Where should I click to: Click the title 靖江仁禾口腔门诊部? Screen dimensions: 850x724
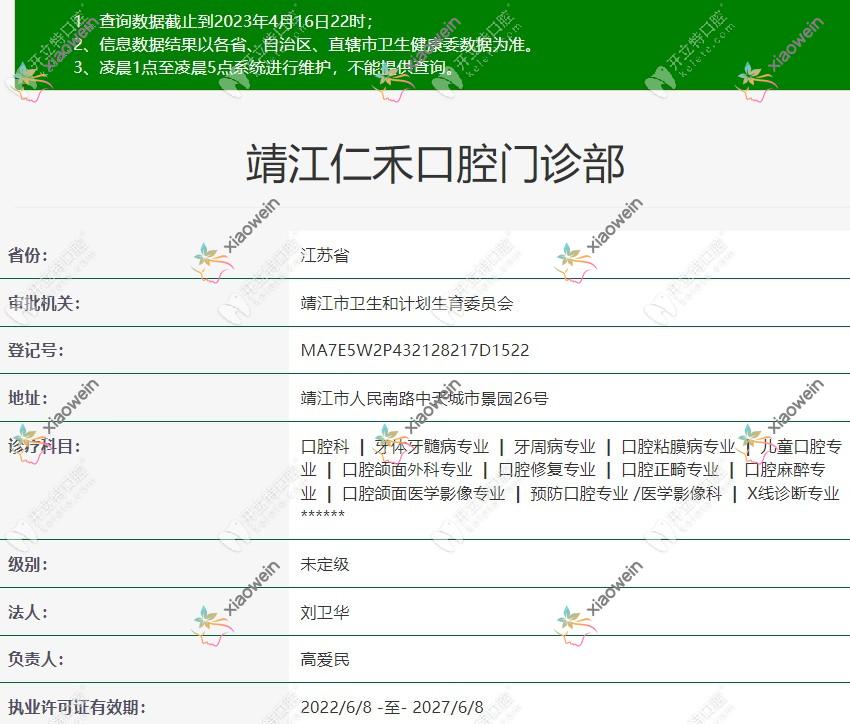[x=435, y=164]
